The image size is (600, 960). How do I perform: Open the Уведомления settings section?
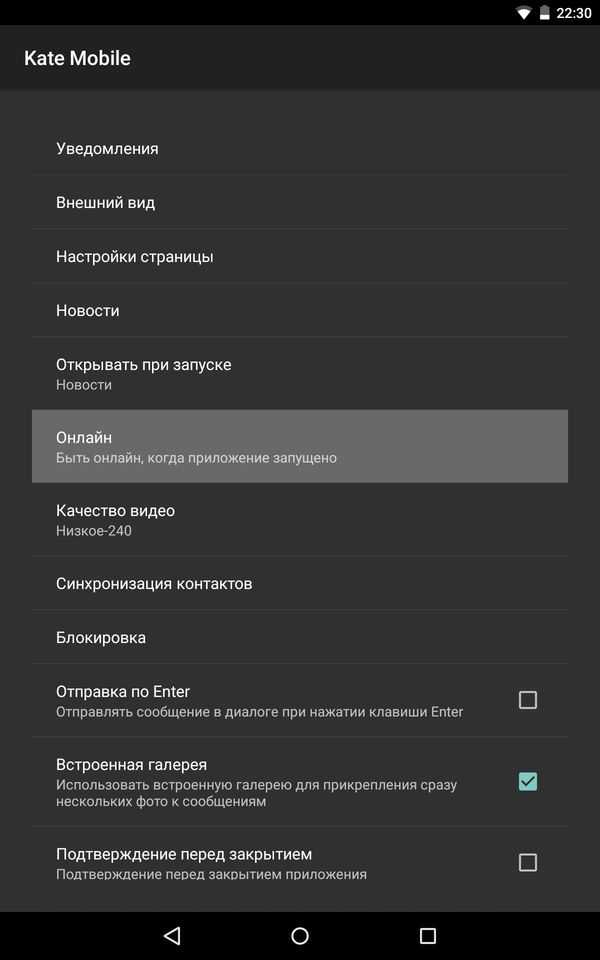tap(300, 149)
